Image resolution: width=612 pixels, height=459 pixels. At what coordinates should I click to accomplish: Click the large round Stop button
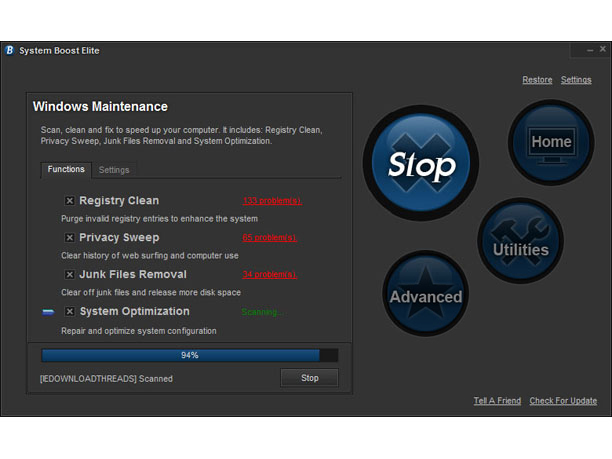[x=421, y=163]
